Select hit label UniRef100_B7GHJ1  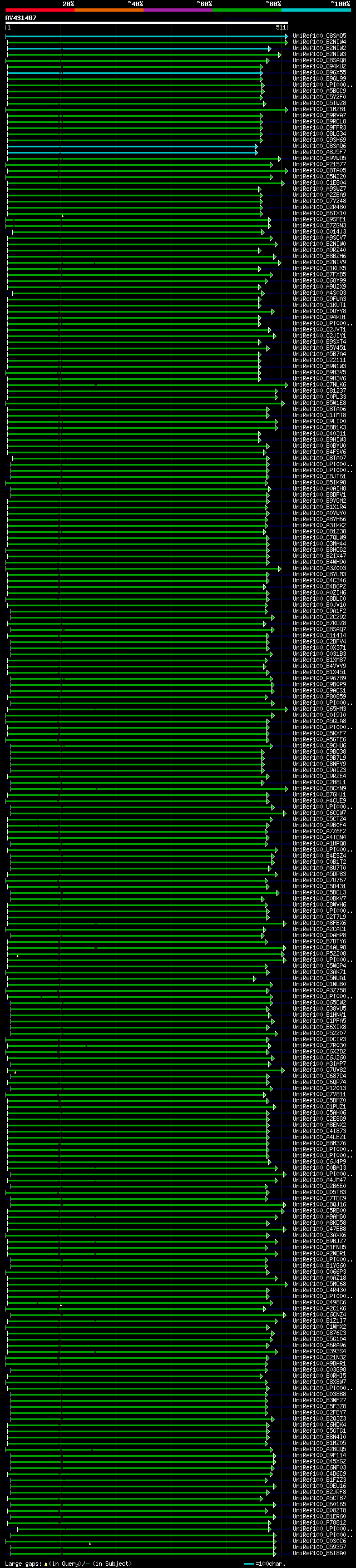pyautogui.click(x=319, y=794)
